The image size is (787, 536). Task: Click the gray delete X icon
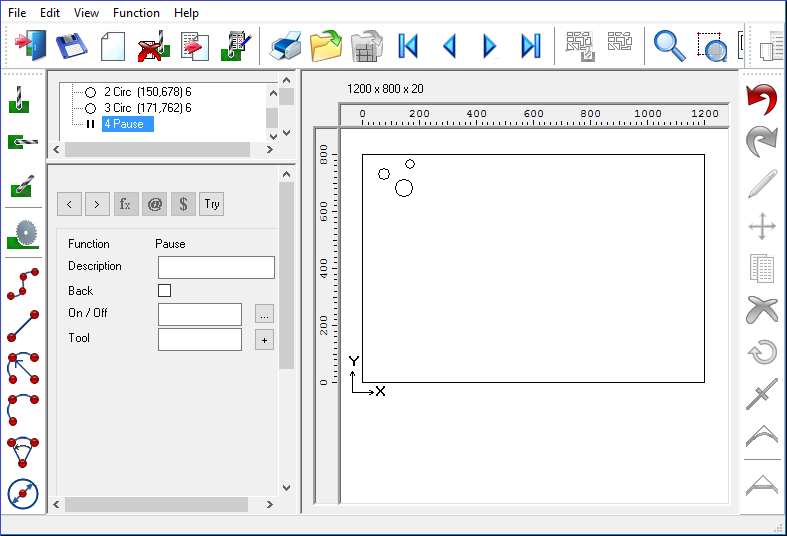point(762,310)
